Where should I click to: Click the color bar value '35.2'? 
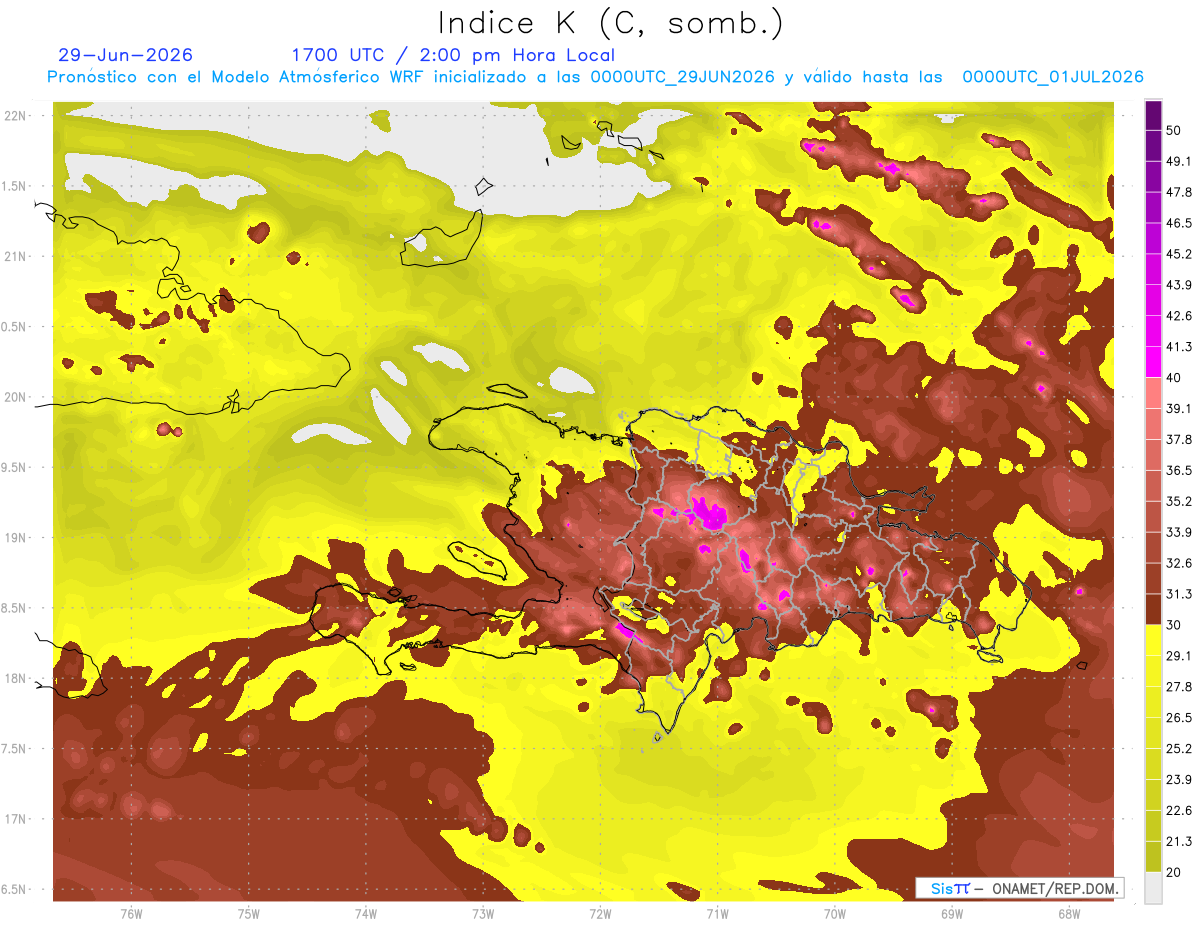click(x=1178, y=501)
